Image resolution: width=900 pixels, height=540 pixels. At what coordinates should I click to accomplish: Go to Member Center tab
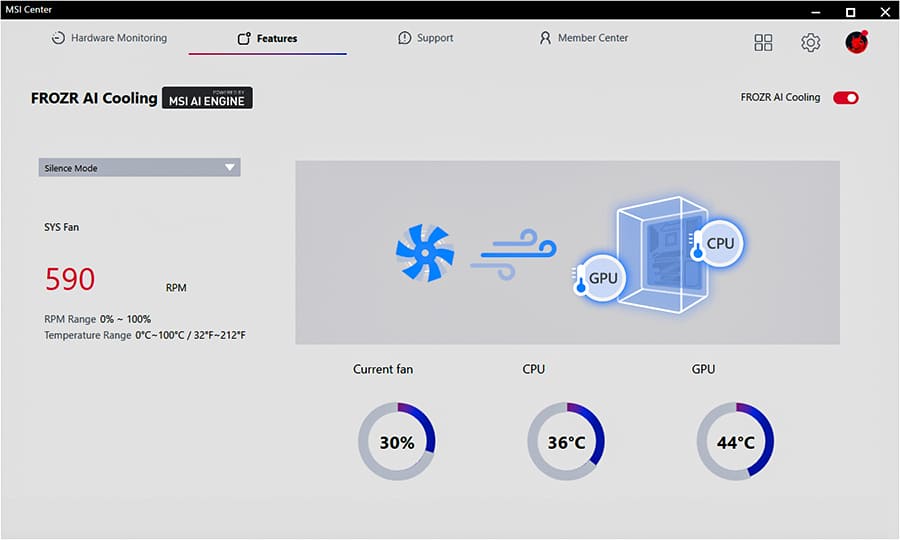pos(583,38)
